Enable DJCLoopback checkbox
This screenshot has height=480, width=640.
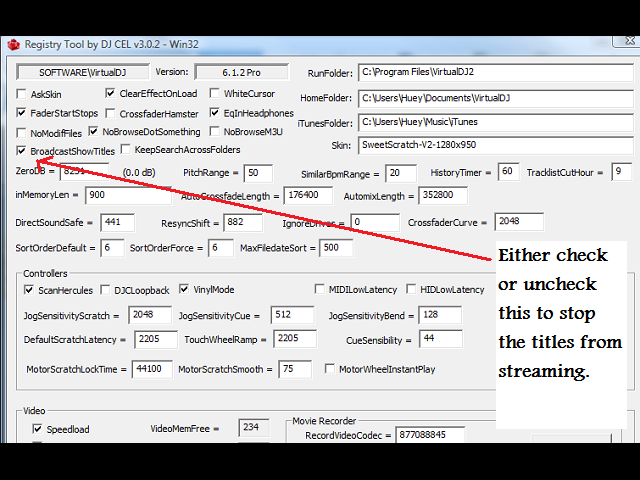pyautogui.click(x=105, y=290)
